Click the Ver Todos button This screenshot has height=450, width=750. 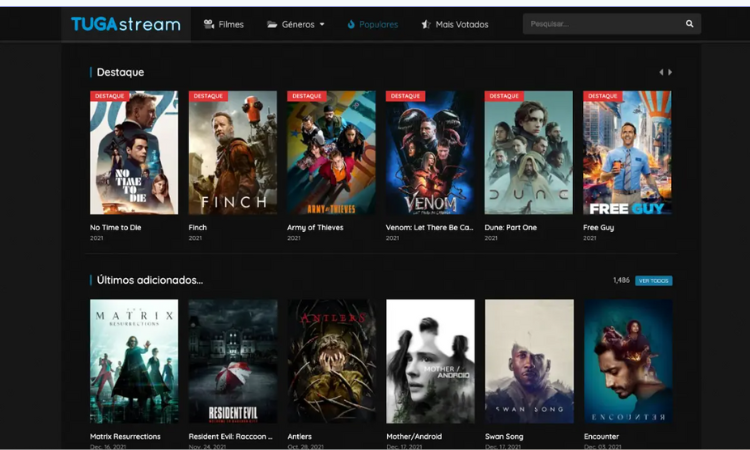[653, 281]
